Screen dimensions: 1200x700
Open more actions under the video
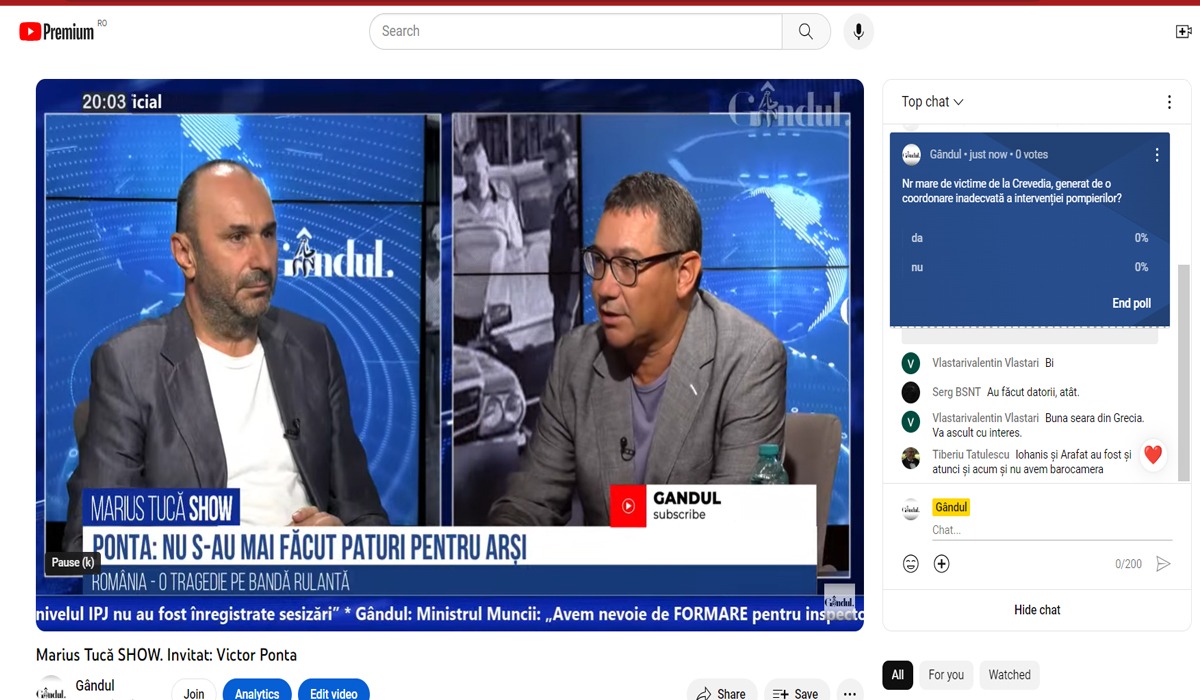(x=850, y=692)
